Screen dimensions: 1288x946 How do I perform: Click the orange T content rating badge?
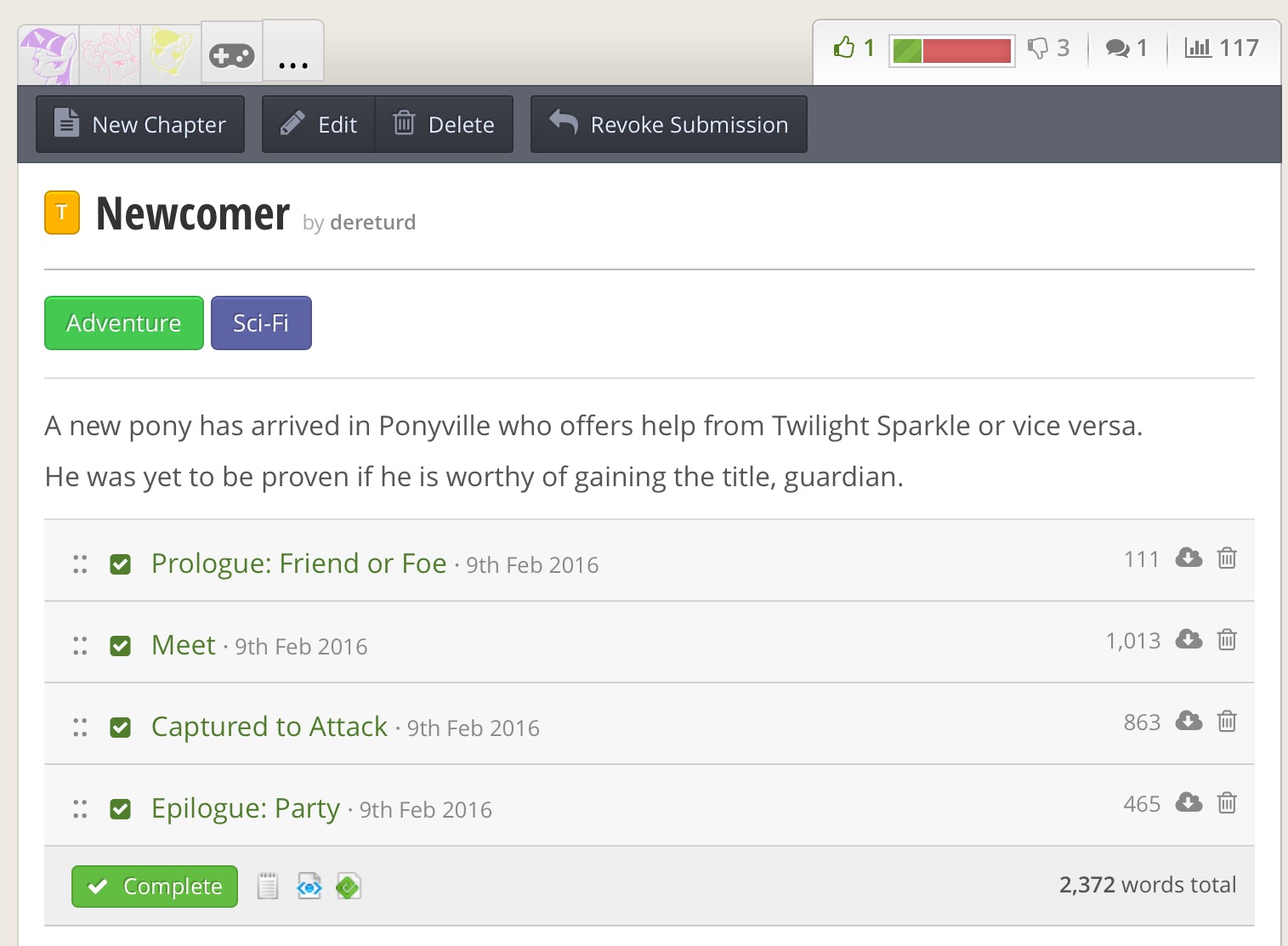[x=62, y=212]
